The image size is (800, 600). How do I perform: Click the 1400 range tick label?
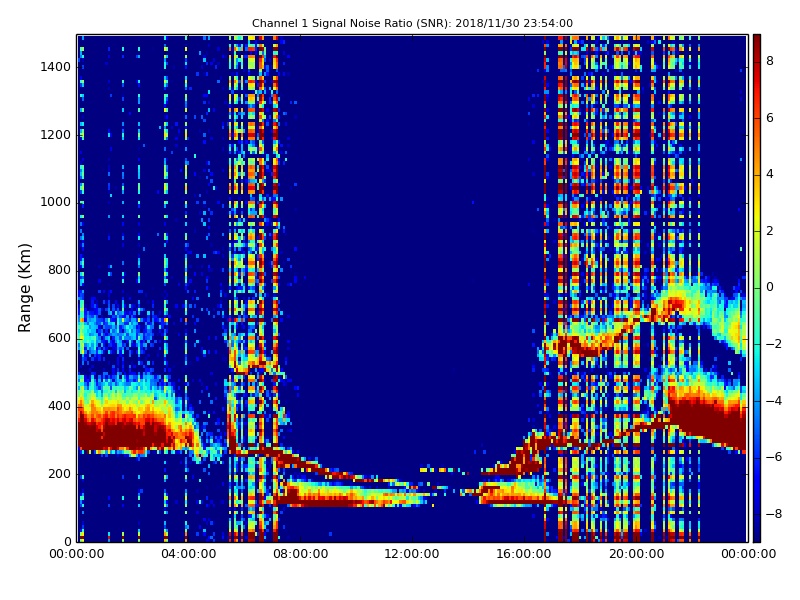point(56,67)
